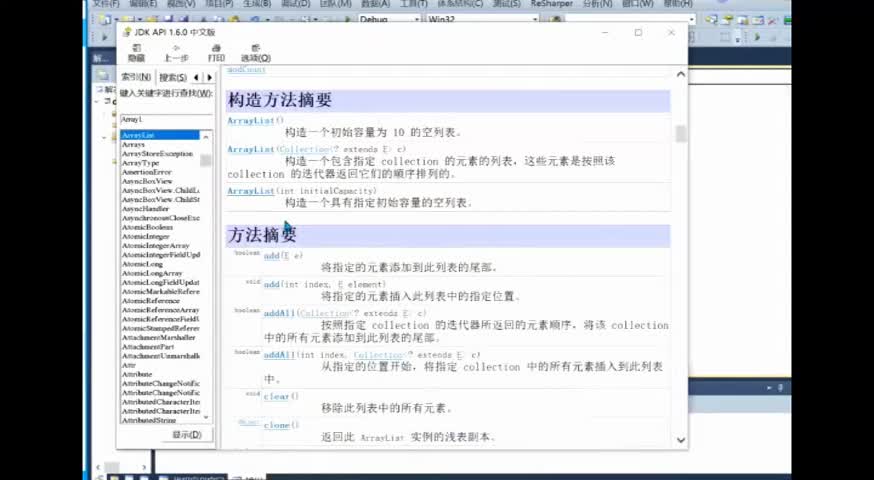Open the search combo arrow right of Win32
874x480 pixels.
(x=691, y=19)
